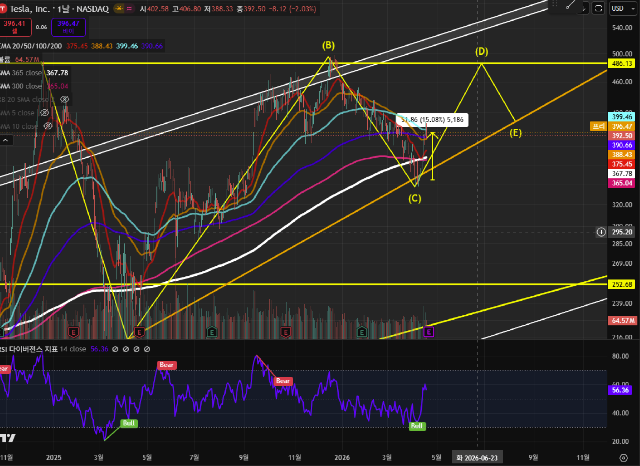The width and height of the screenshot is (640, 466).
Task: Grab the floating toolbar dotted handle
Action: point(554,4)
